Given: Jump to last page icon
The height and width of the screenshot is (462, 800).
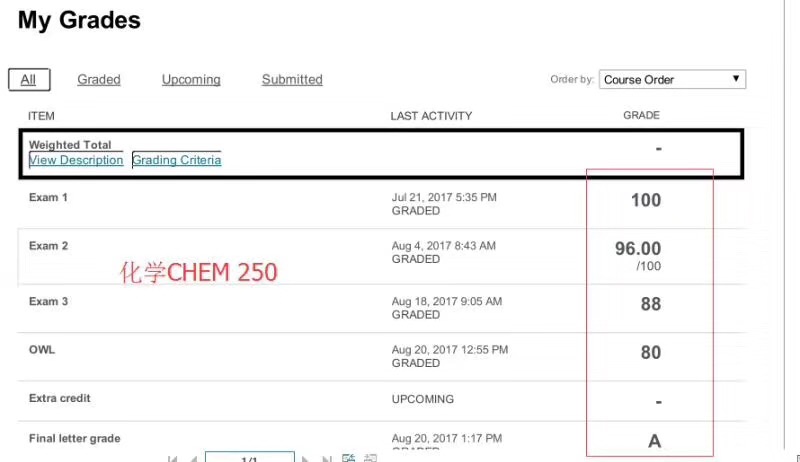Looking at the screenshot, I should click(x=327, y=458).
